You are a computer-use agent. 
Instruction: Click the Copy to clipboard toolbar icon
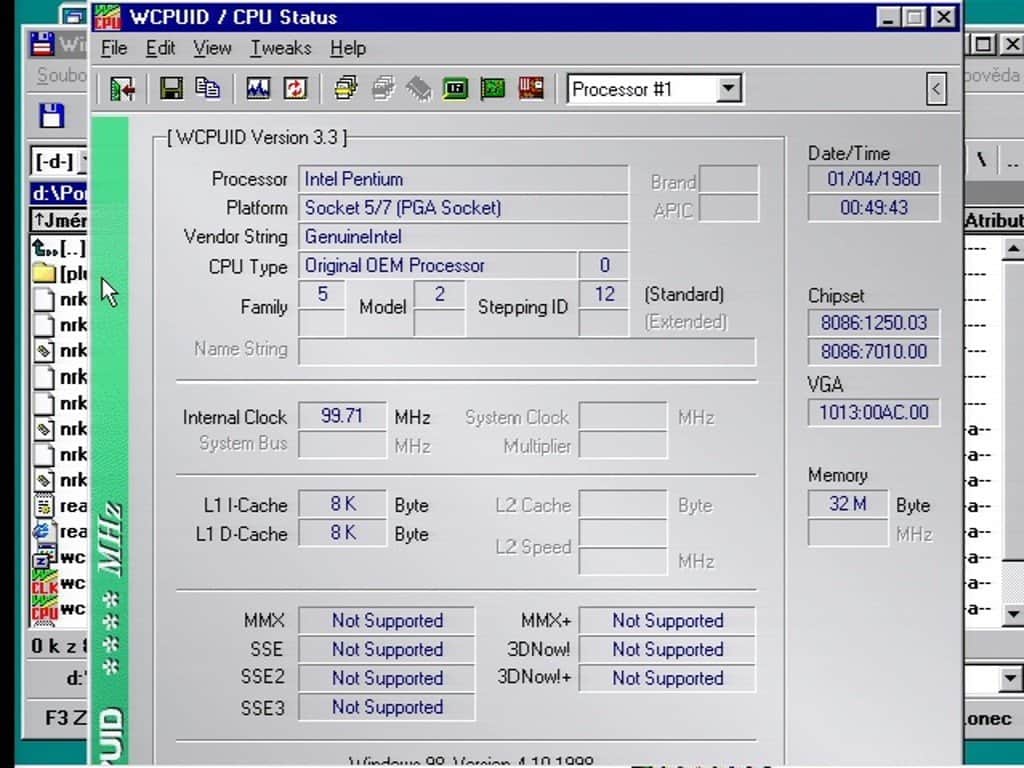[x=208, y=89]
